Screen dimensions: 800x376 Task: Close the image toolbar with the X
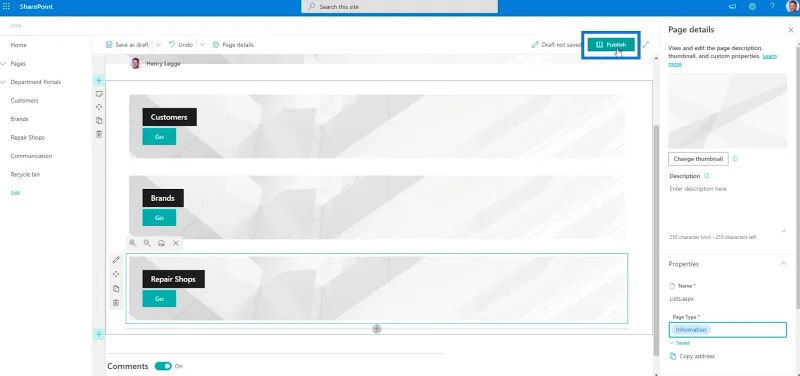(176, 243)
